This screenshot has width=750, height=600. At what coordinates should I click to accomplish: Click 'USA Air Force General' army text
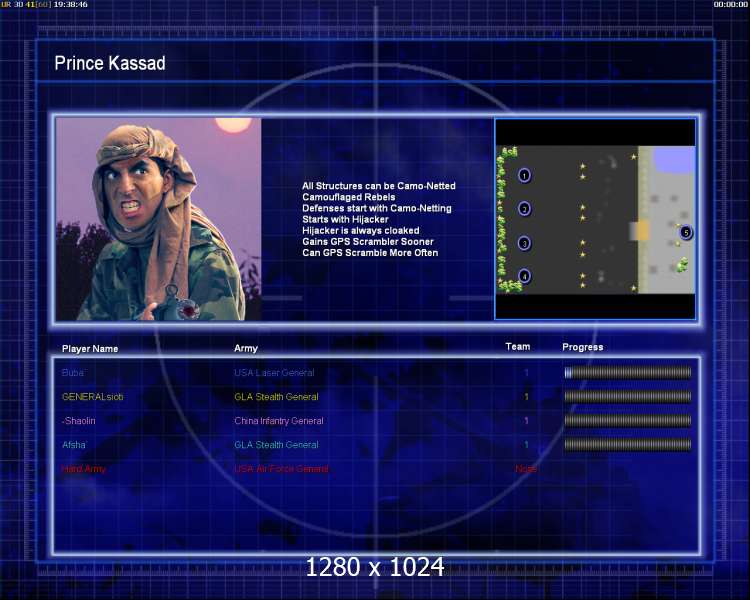pyautogui.click(x=281, y=469)
